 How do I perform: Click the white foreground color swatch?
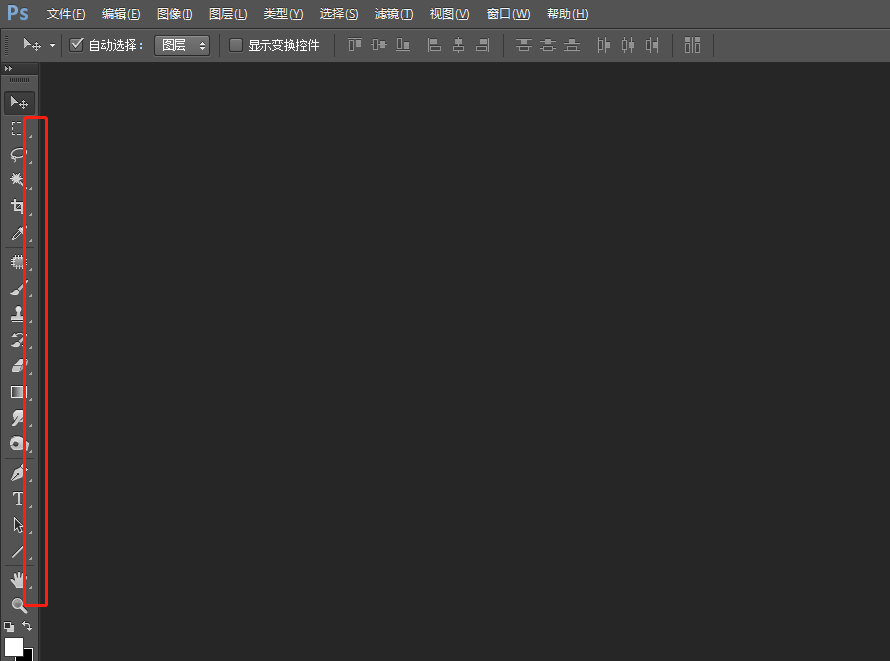[14, 646]
